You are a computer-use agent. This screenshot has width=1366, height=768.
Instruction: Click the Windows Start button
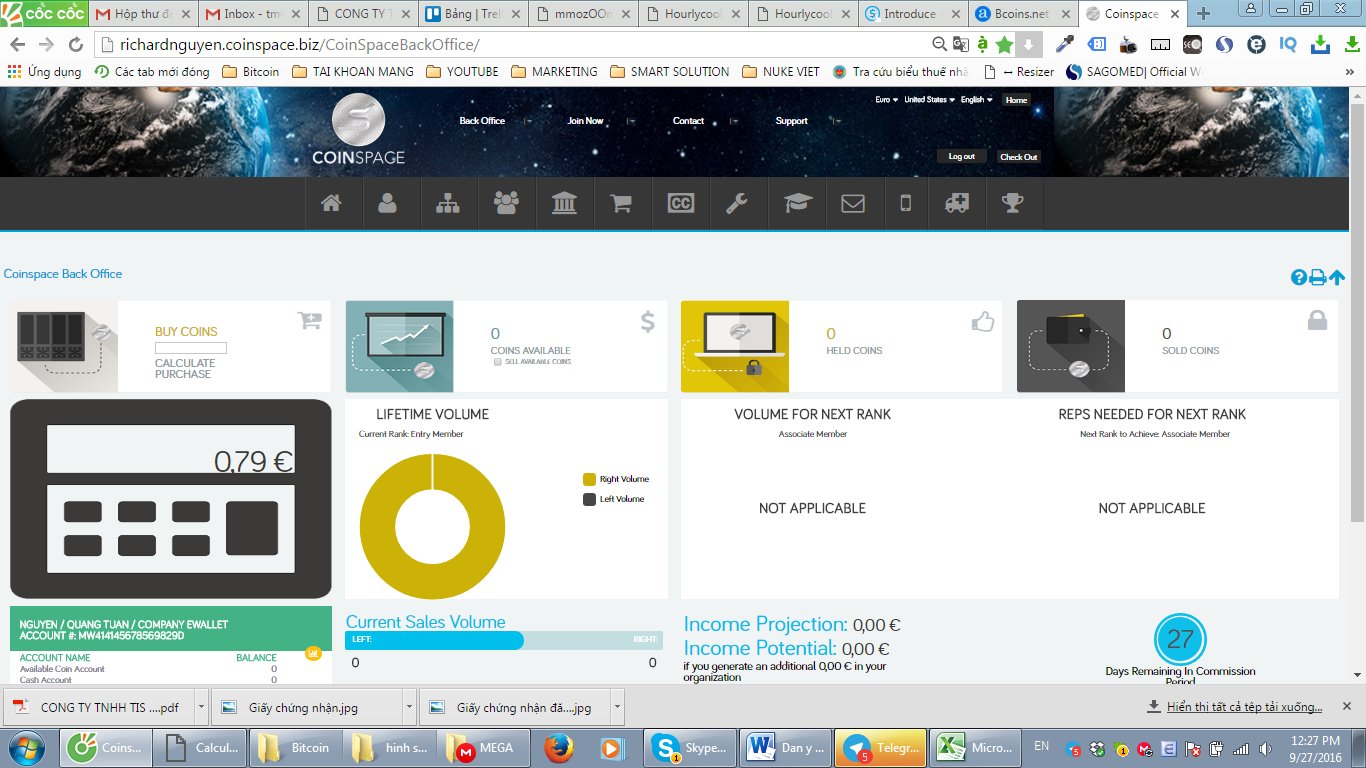coord(27,747)
